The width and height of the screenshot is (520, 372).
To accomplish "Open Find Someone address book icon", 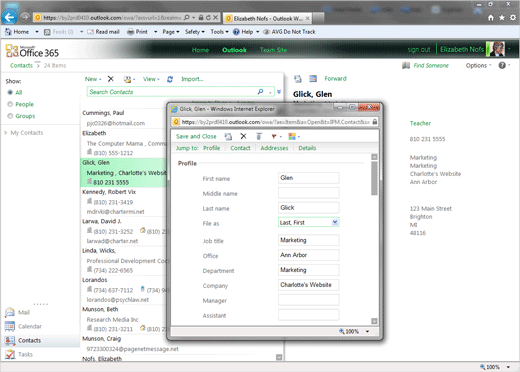I will tap(406, 65).
